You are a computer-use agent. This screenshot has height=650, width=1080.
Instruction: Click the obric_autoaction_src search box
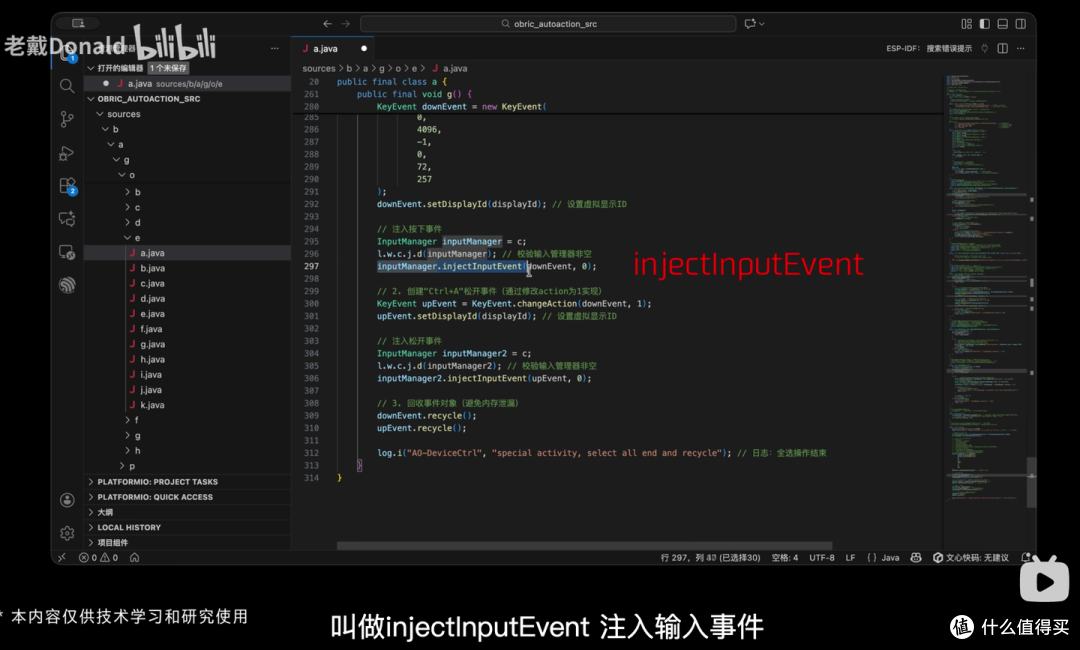point(548,23)
